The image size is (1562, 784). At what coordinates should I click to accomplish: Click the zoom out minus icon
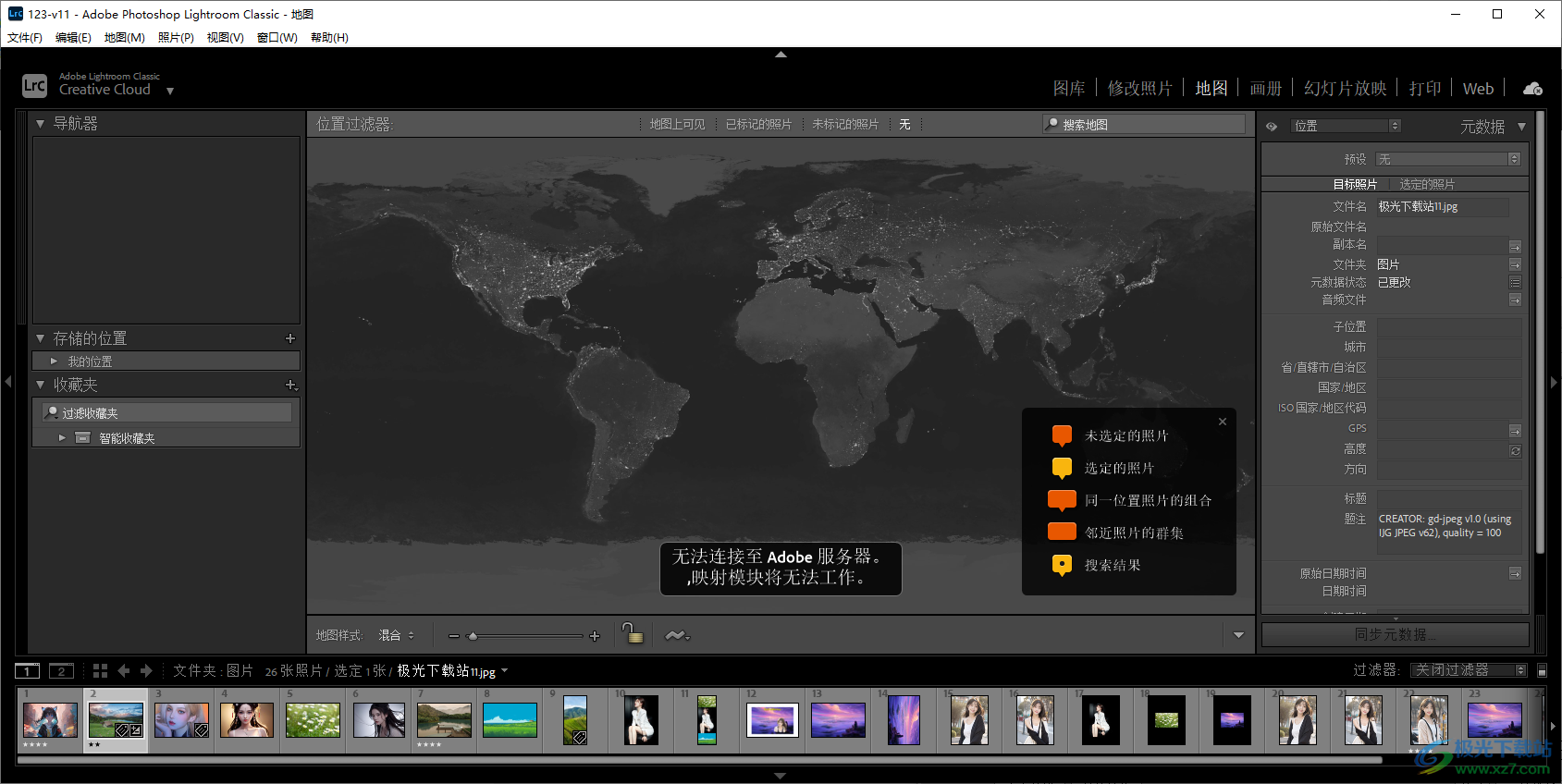click(x=453, y=636)
